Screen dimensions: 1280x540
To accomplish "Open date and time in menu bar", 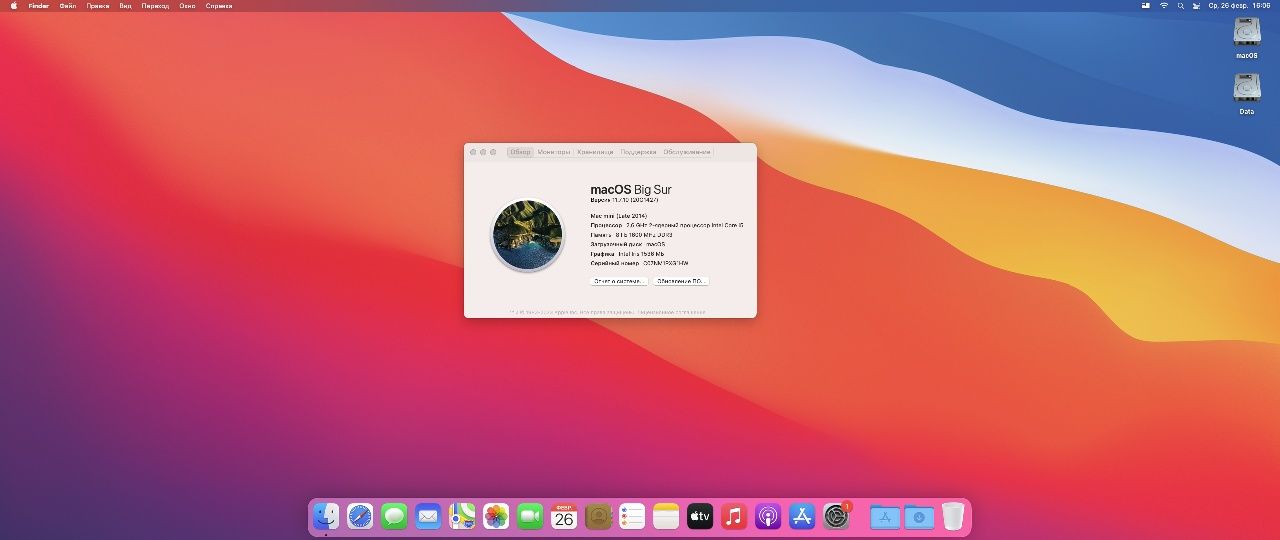I will click(1239, 5).
